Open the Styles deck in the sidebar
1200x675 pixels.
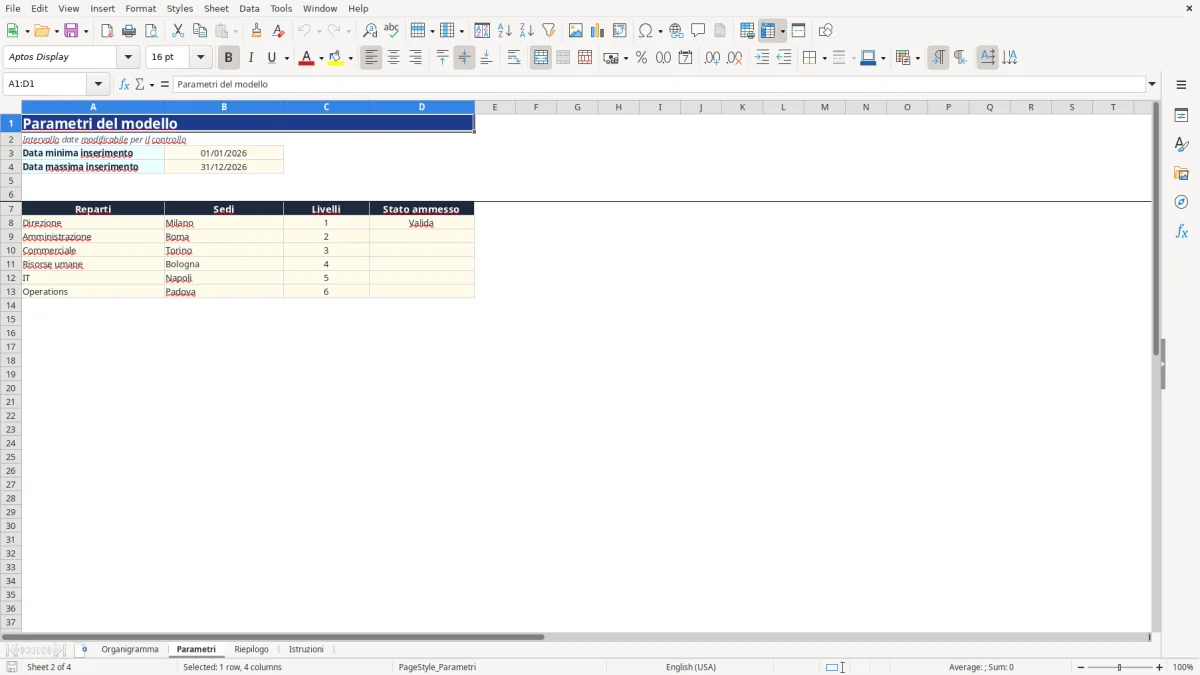tap(1181, 144)
